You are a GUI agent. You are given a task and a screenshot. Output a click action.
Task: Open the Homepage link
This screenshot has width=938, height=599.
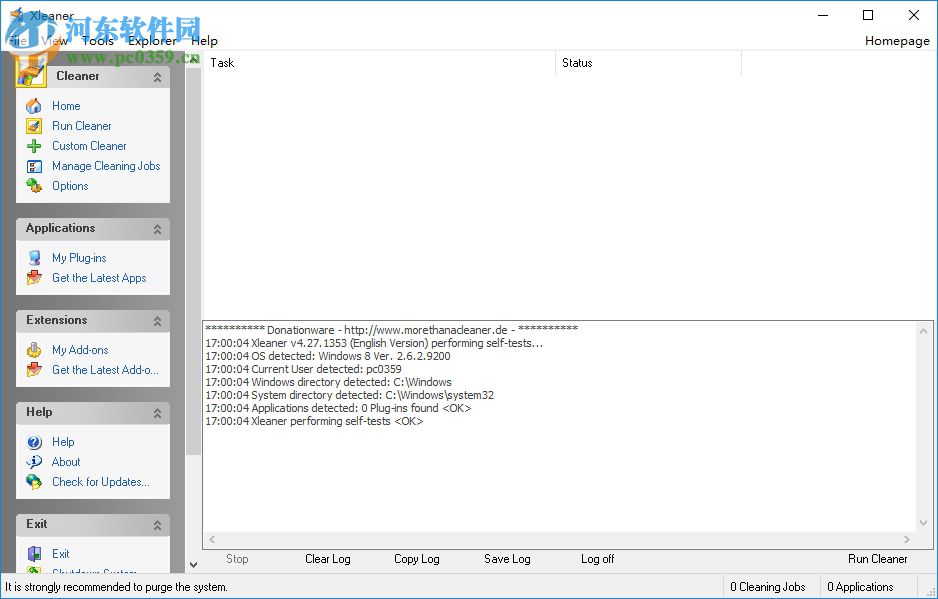pyautogui.click(x=896, y=40)
